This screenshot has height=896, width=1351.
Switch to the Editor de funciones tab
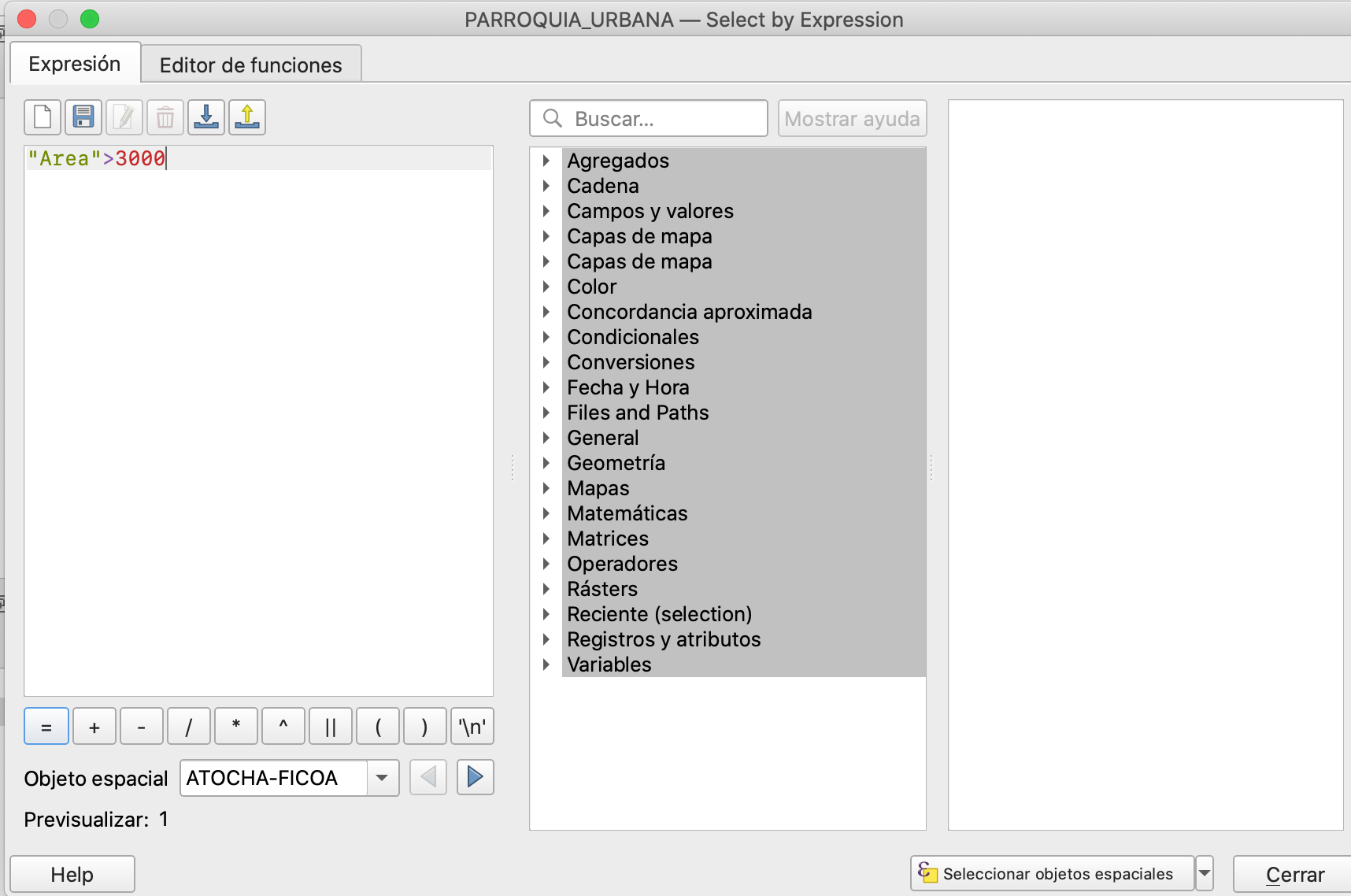[x=251, y=65]
